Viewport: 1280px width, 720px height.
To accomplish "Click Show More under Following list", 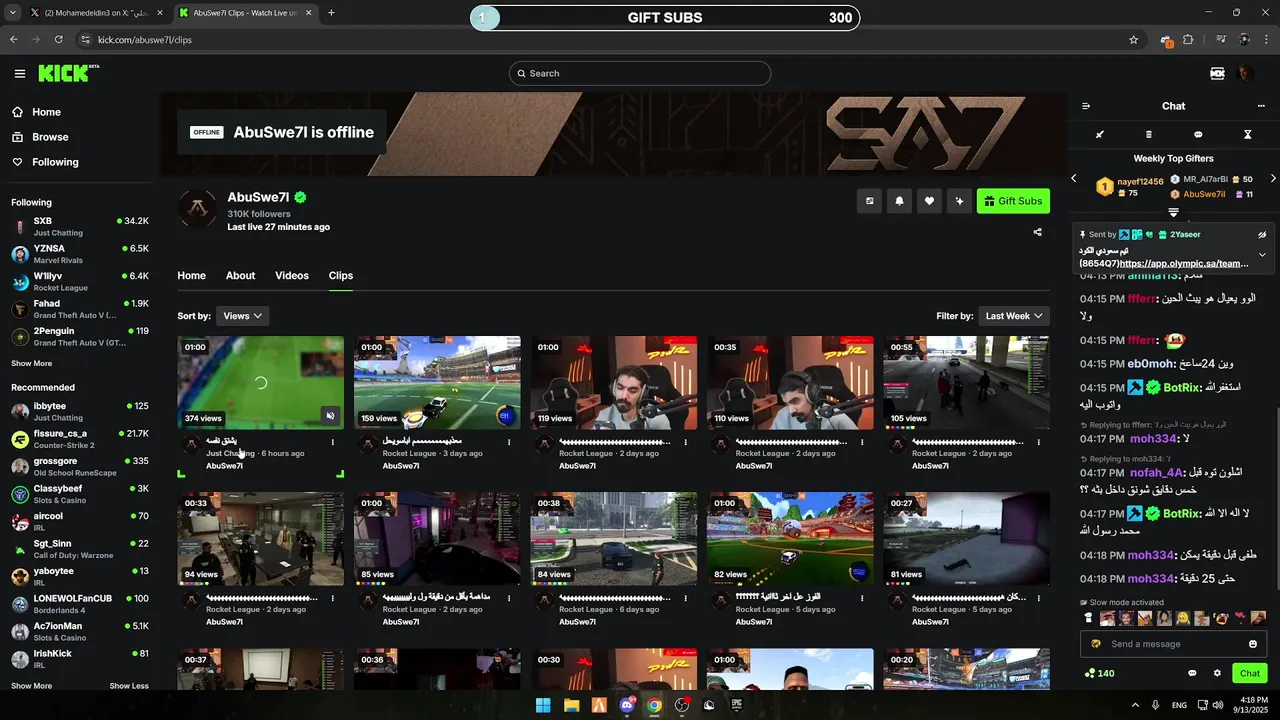I will [31, 363].
